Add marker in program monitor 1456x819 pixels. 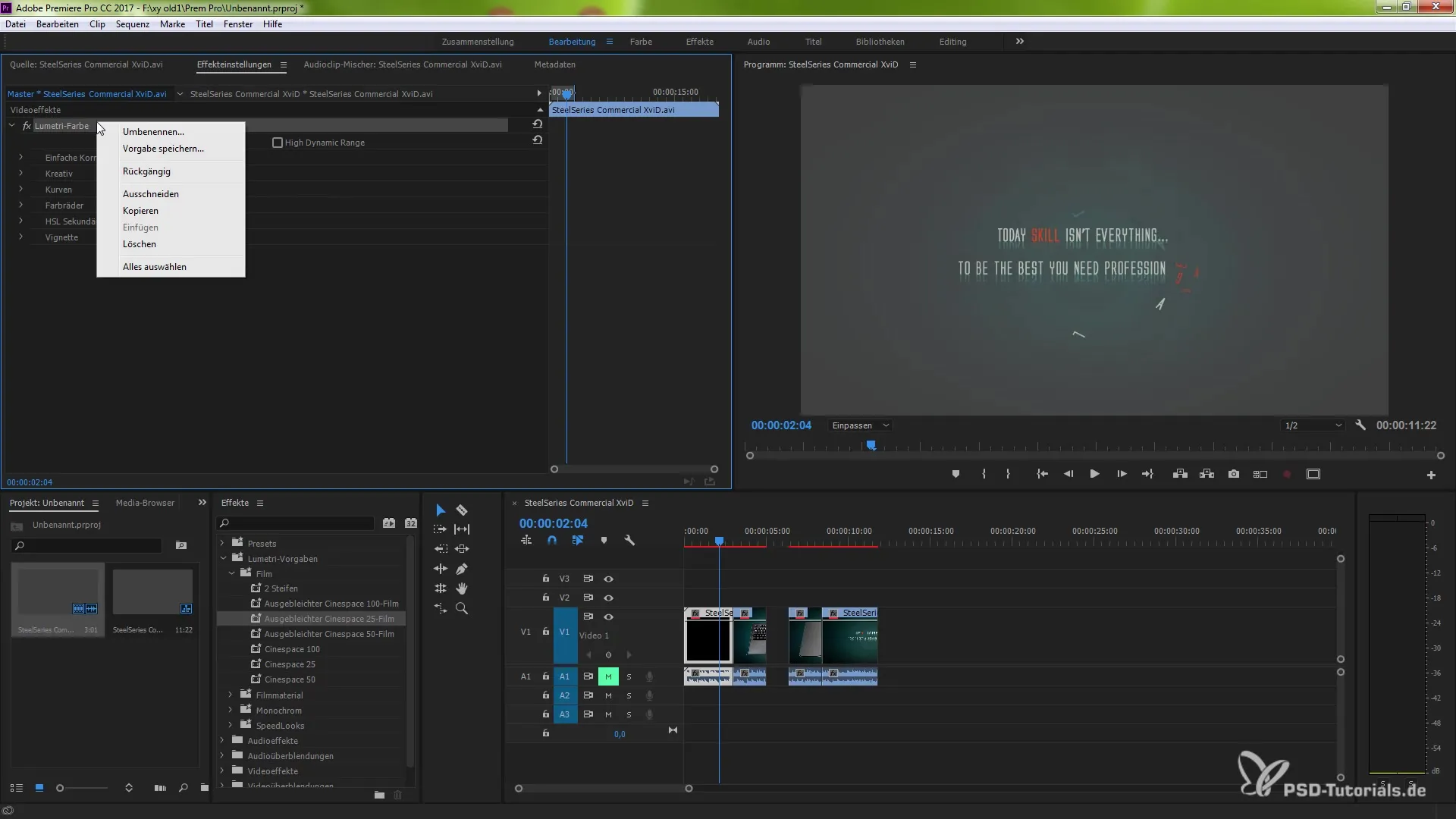click(955, 474)
